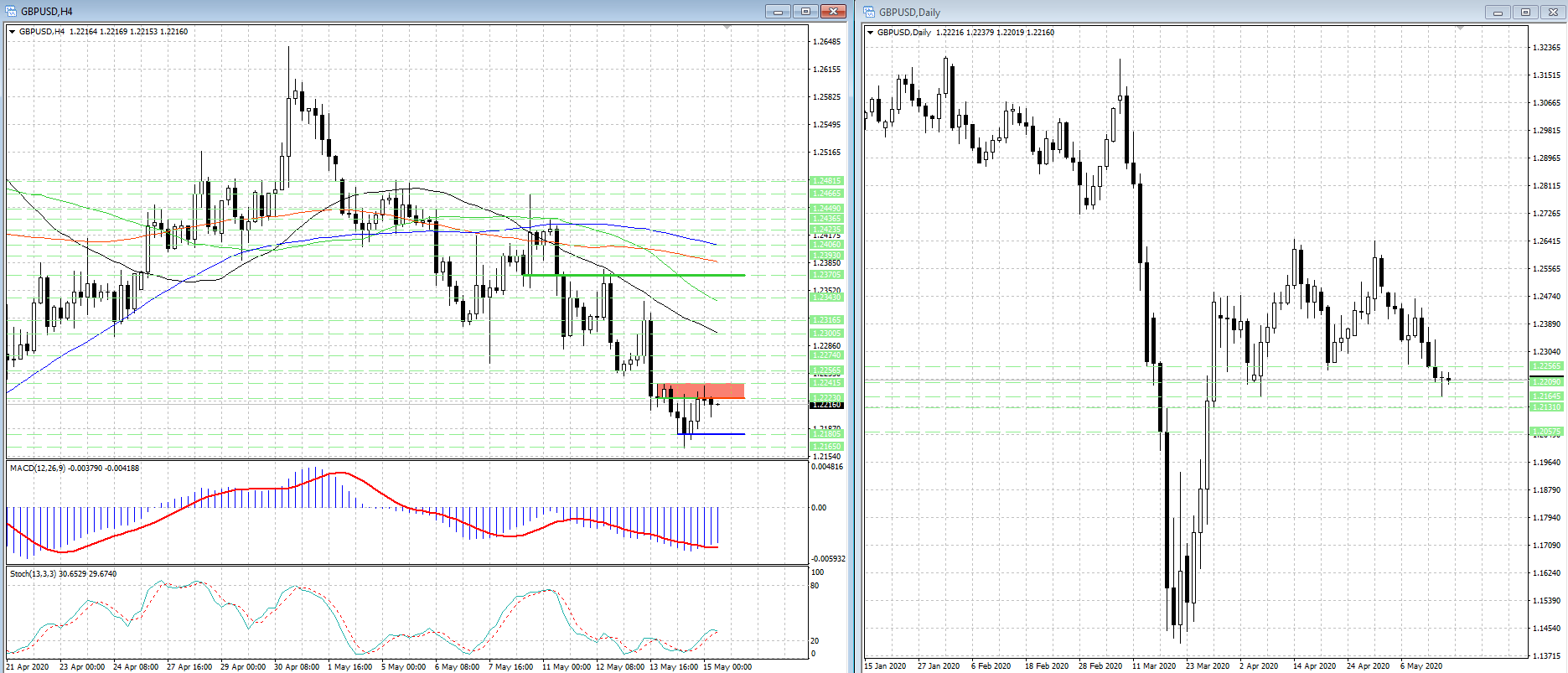
Task: Click the MACD(12,26,9) indicator label
Action: click(x=74, y=469)
